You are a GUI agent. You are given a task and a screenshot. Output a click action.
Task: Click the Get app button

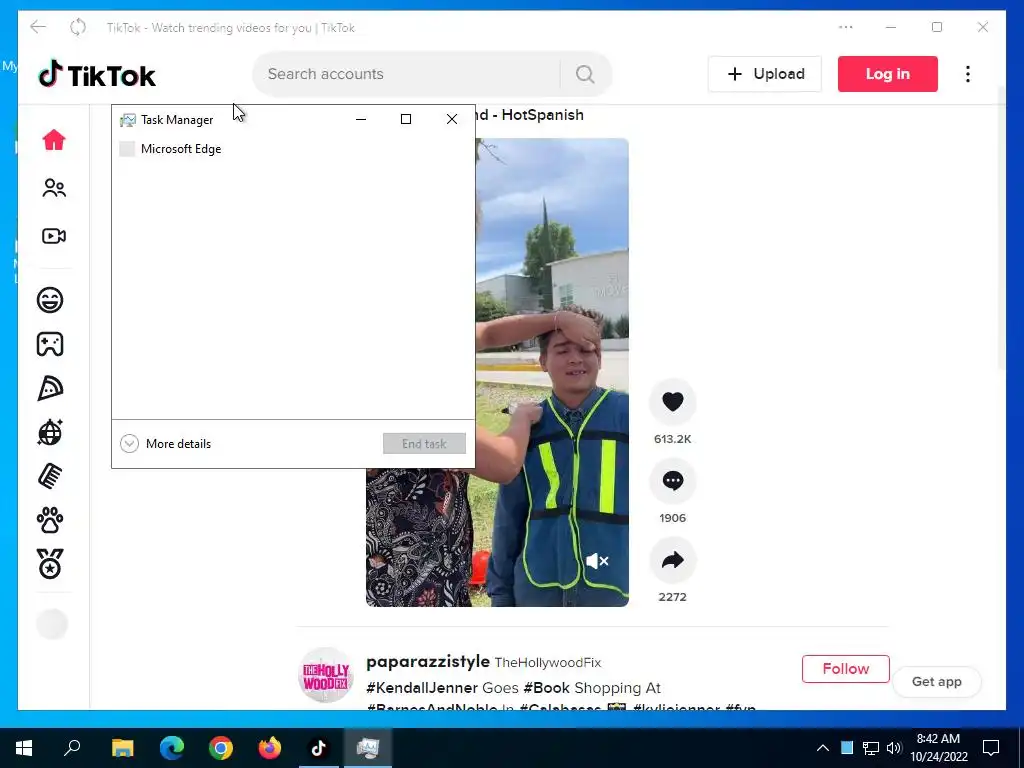936,682
